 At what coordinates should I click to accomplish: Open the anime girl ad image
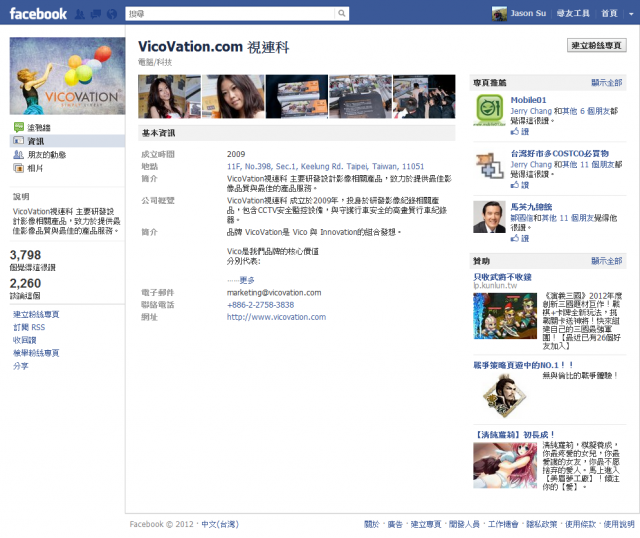click(x=505, y=466)
